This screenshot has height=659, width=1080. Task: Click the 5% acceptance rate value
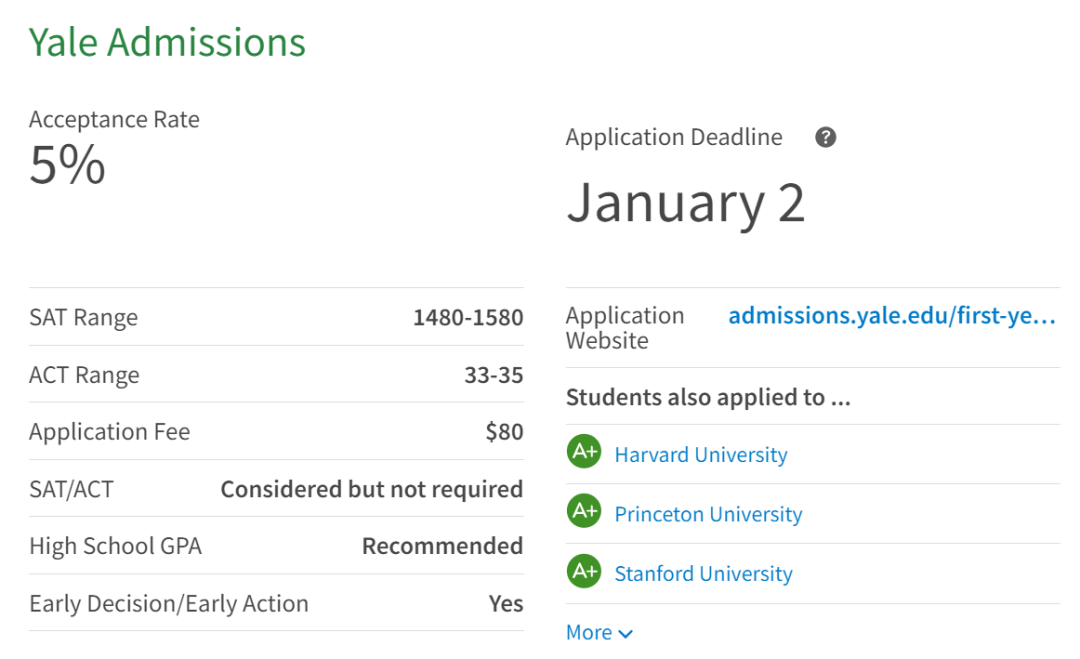click(67, 165)
